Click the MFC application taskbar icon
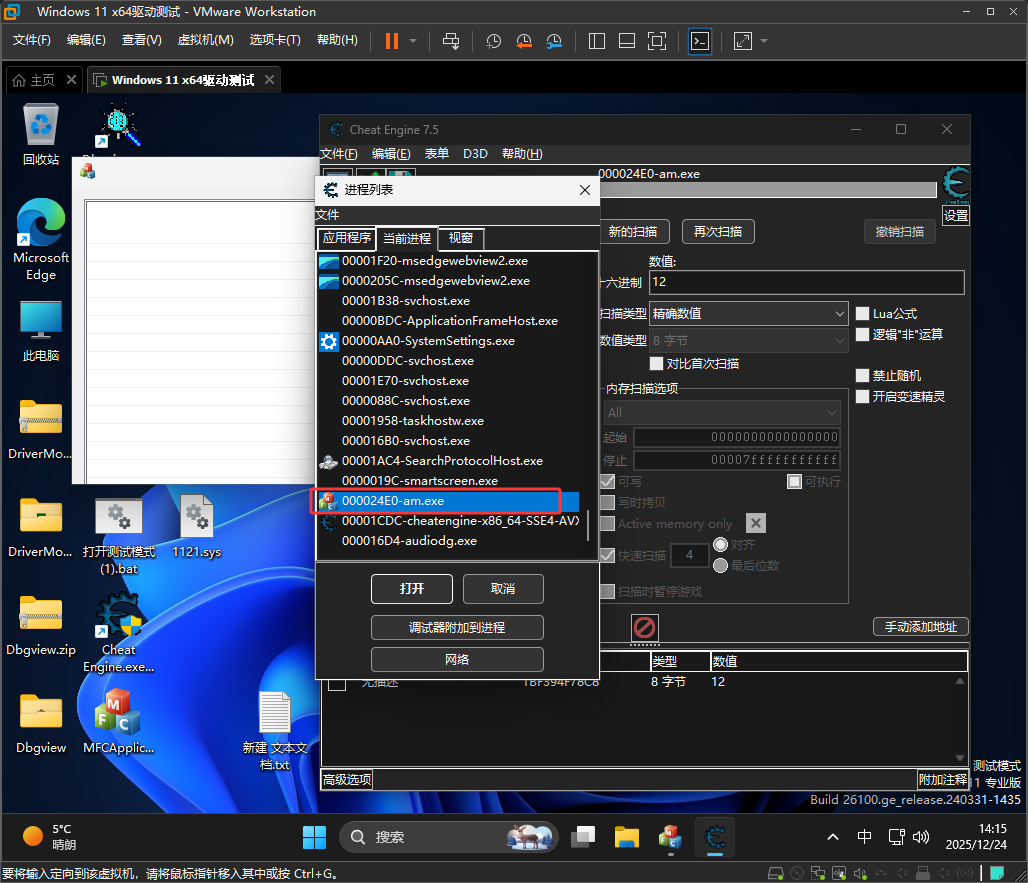 pos(670,837)
